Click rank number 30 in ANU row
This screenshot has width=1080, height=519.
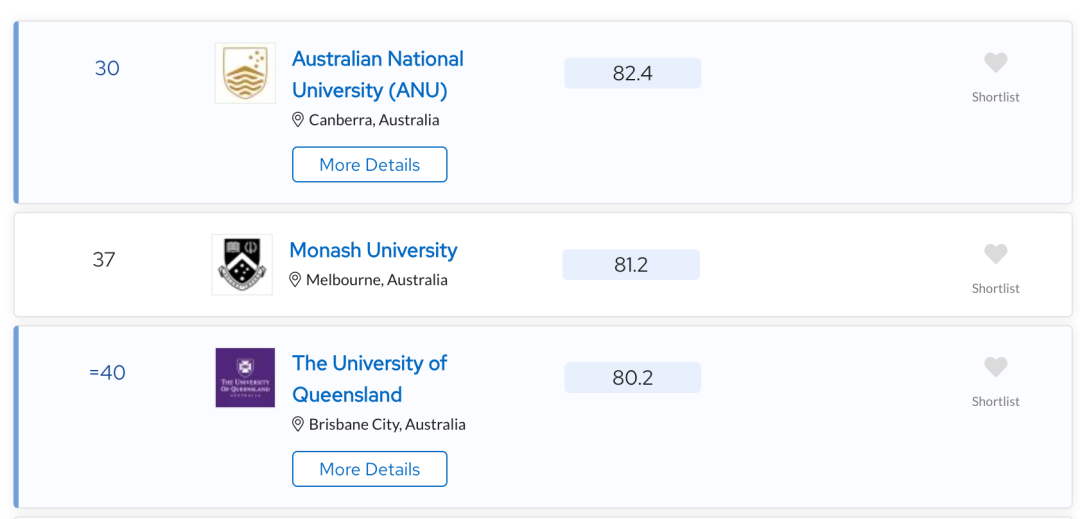(107, 69)
